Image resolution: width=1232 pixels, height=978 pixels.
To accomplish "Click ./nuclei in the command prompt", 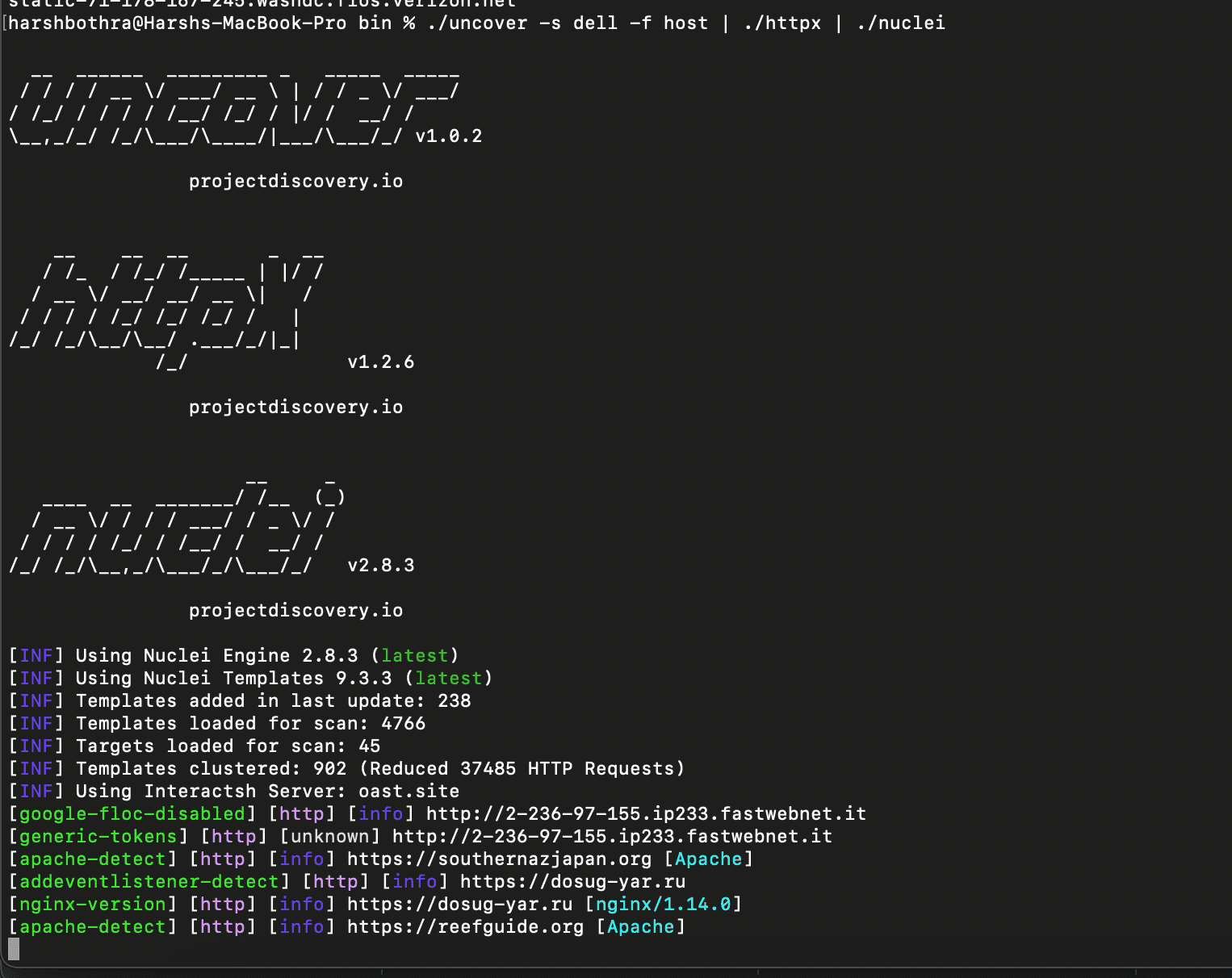I will coord(900,23).
